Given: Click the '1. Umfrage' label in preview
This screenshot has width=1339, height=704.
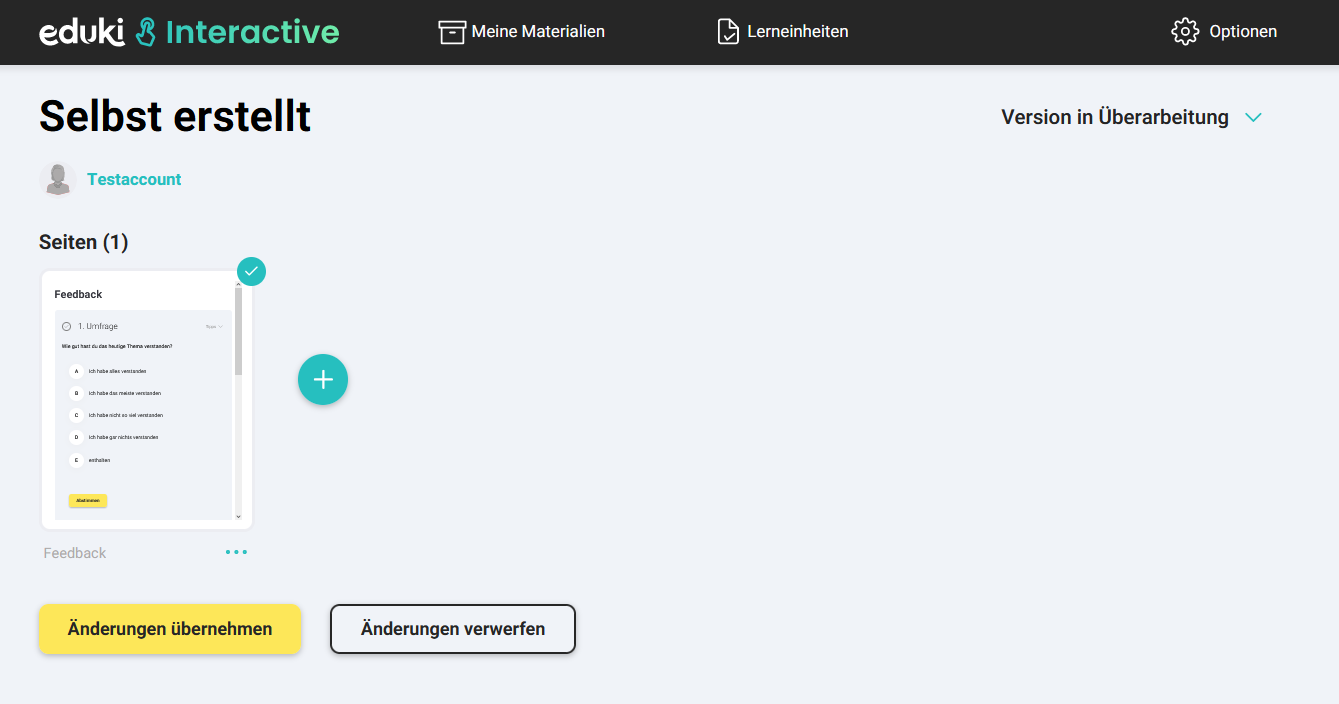Looking at the screenshot, I should pos(98,326).
